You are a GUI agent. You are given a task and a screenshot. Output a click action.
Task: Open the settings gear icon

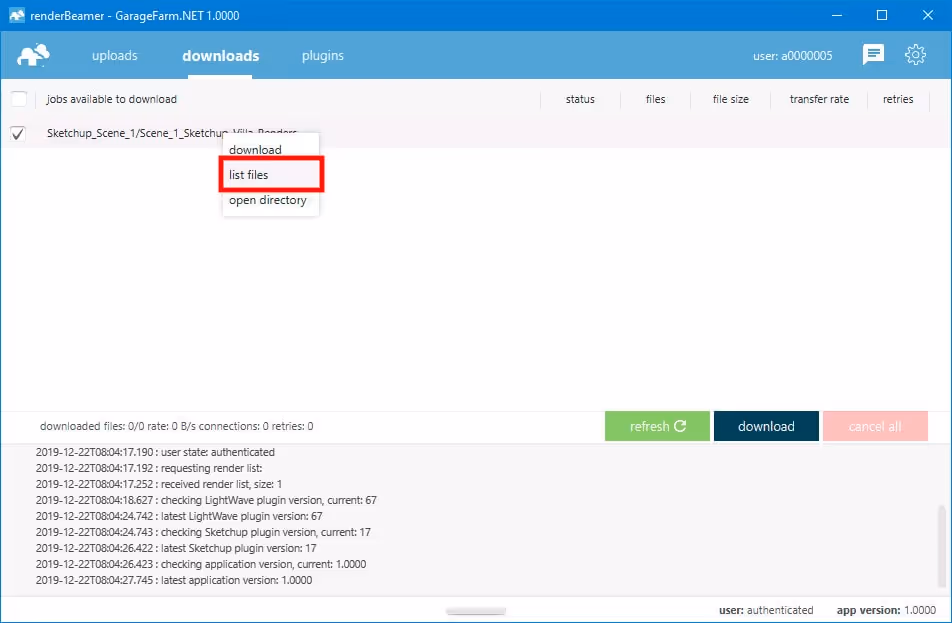[x=915, y=55]
